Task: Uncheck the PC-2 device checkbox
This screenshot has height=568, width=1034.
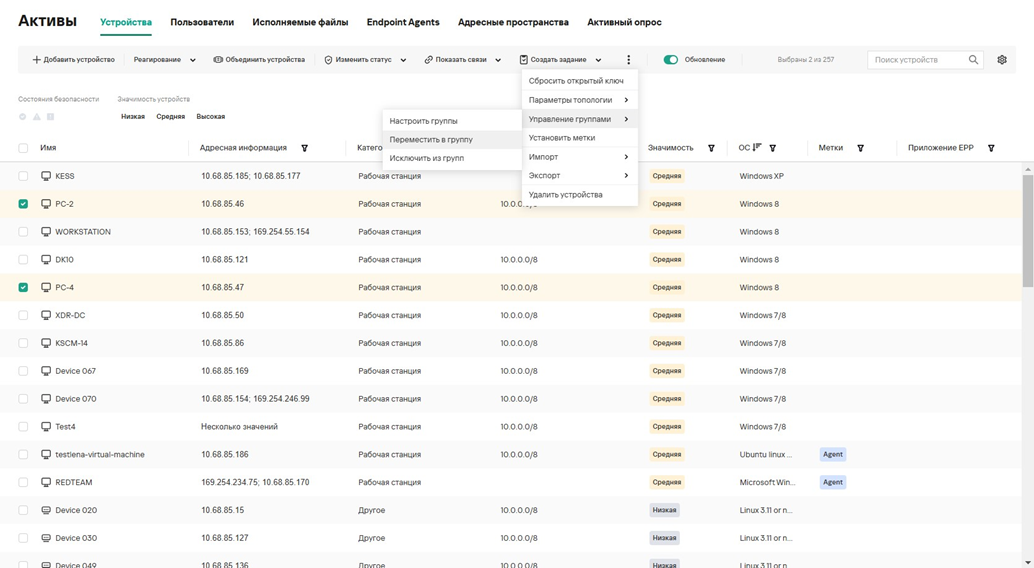Action: [x=23, y=204]
